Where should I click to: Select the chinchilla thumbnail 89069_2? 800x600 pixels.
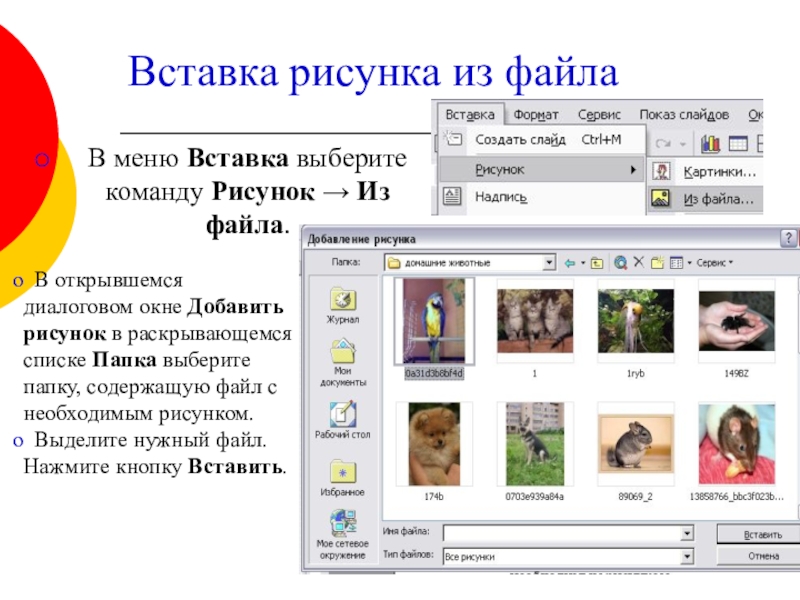point(636,444)
